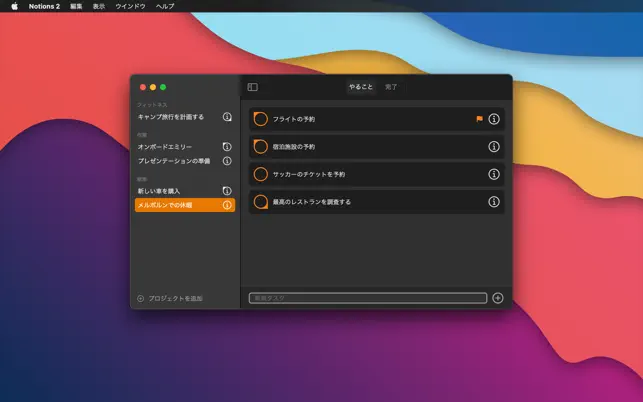Open info for キャンプ旅行を計画する project
The height and width of the screenshot is (402, 643).
[227, 117]
